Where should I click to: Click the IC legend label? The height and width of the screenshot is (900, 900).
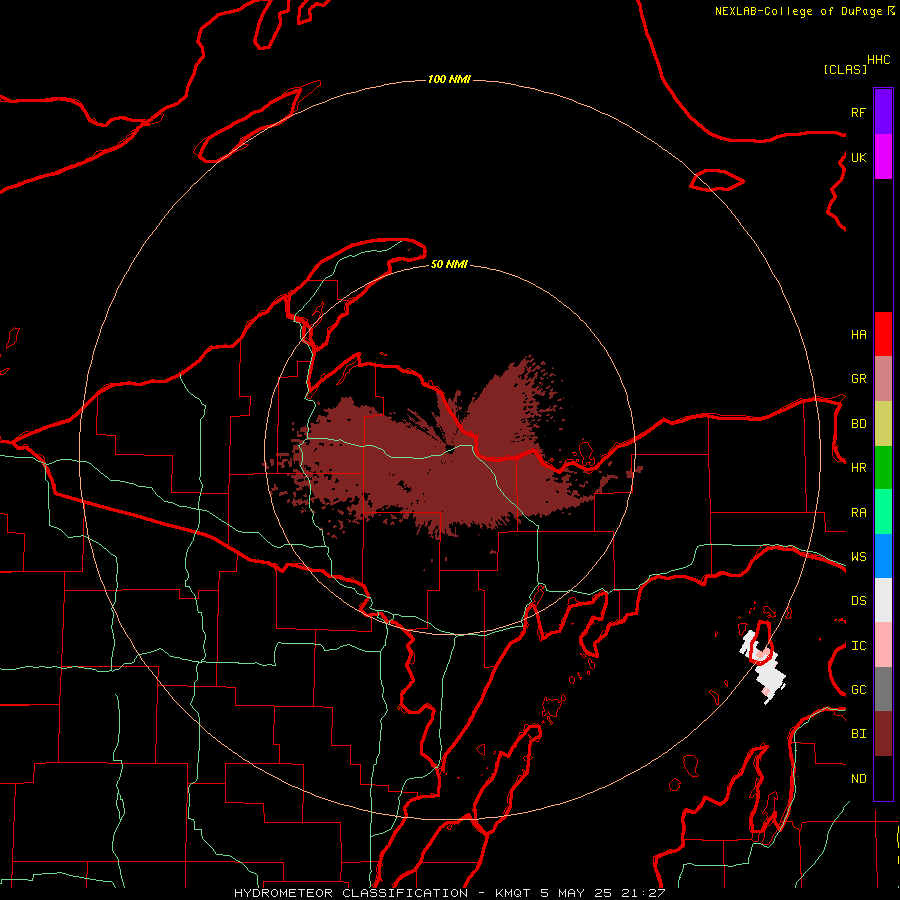858,646
